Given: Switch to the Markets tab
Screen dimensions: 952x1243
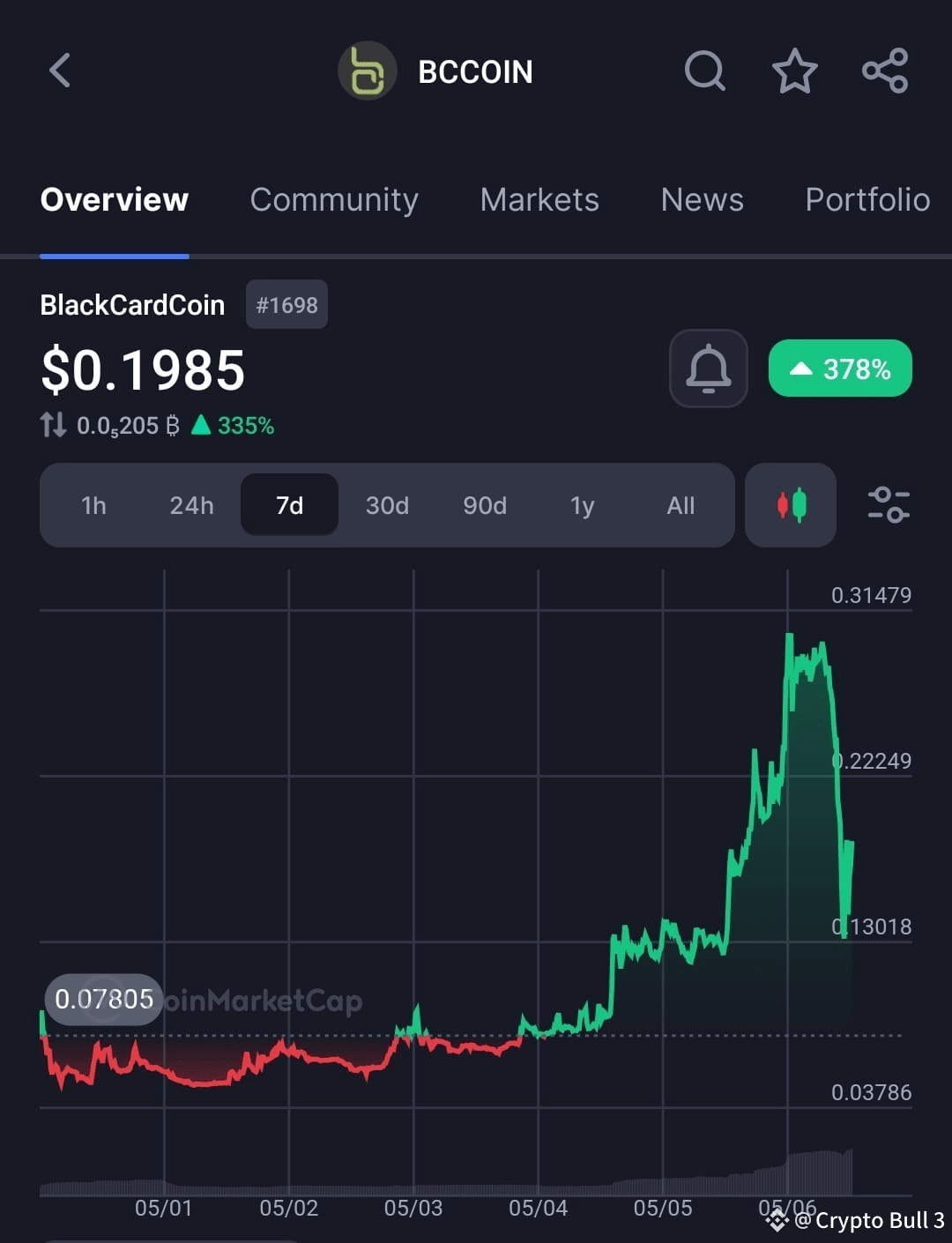Looking at the screenshot, I should click(x=539, y=200).
